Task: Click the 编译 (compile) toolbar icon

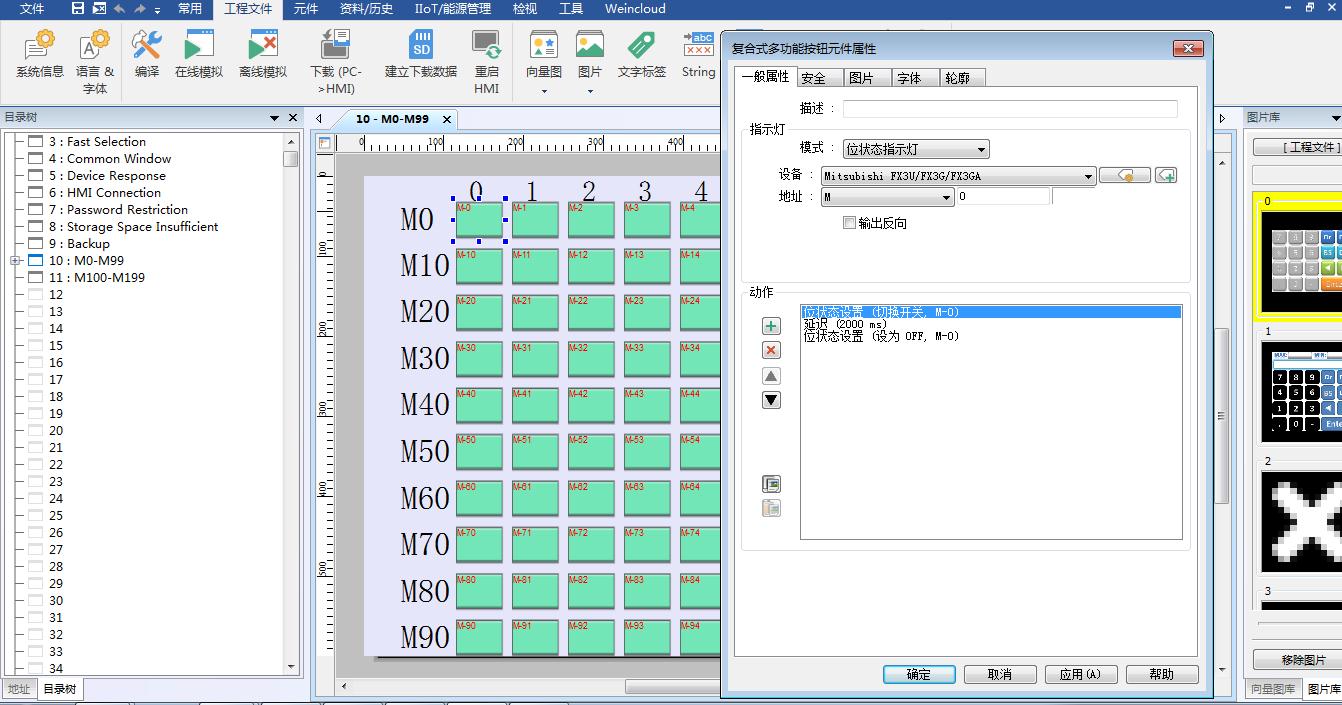Action: [x=147, y=54]
